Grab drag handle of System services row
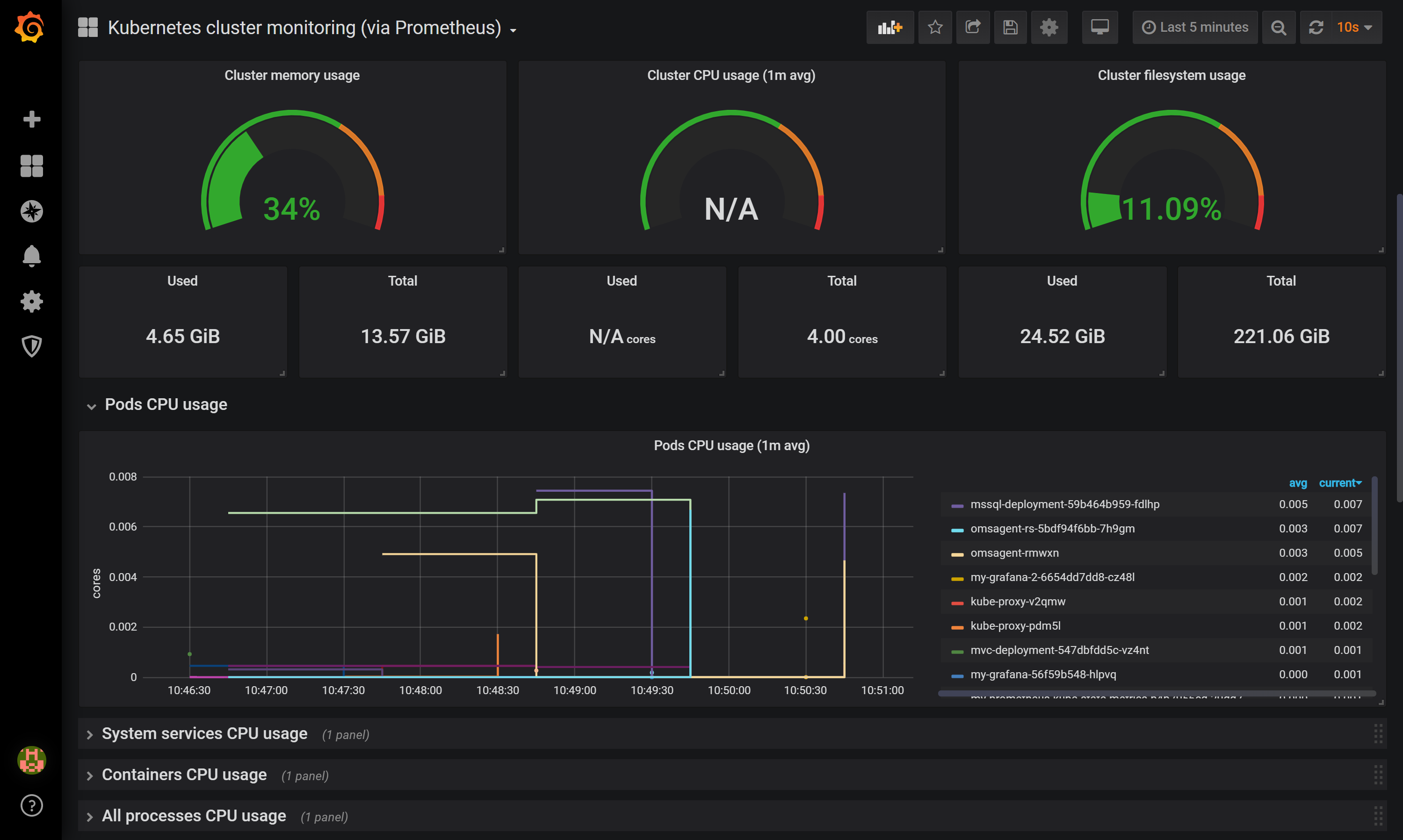The width and height of the screenshot is (1403, 840). tap(1378, 733)
